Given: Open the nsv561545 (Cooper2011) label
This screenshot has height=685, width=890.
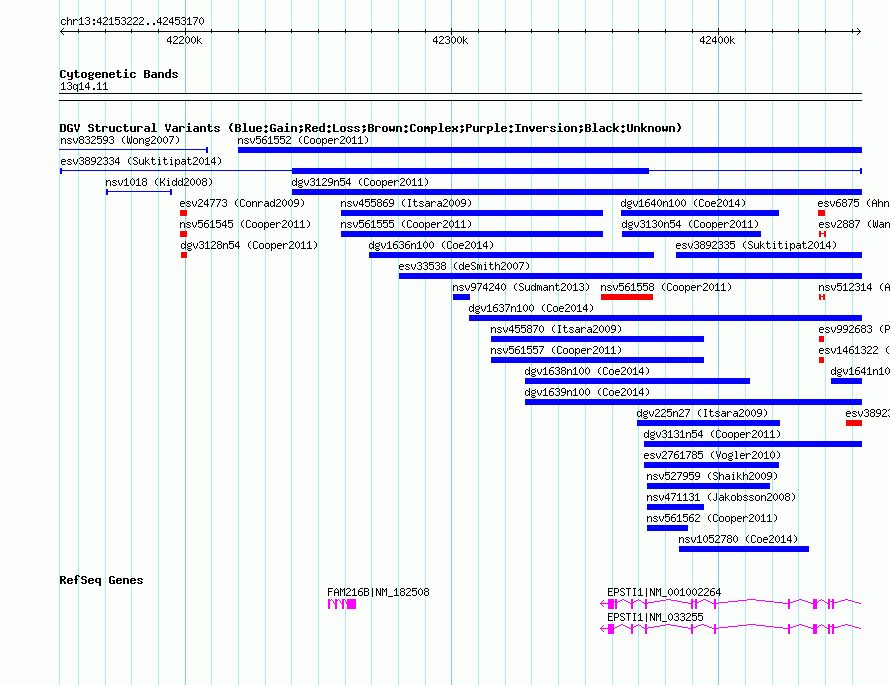Looking at the screenshot, I should (x=245, y=224).
